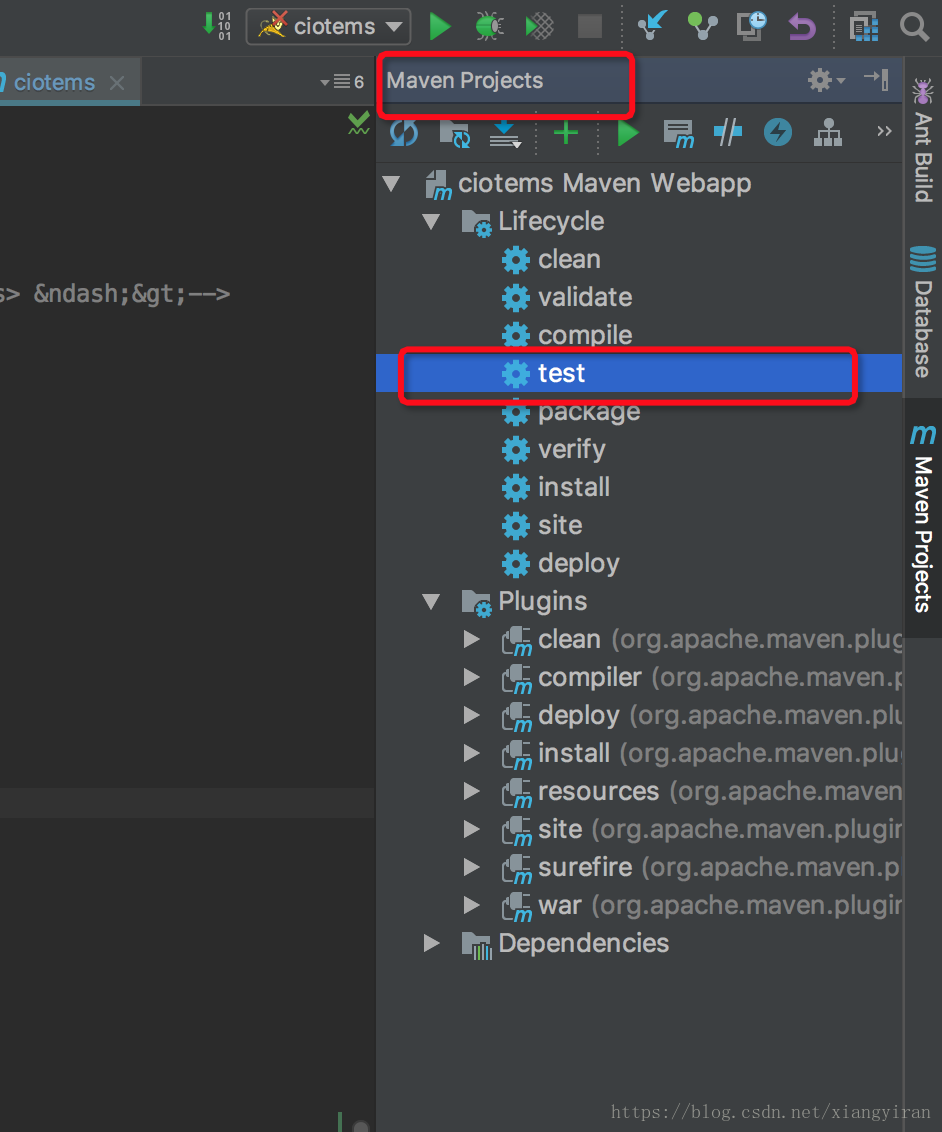
Task: Open Search Everywhere magnifier icon
Action: [x=914, y=27]
